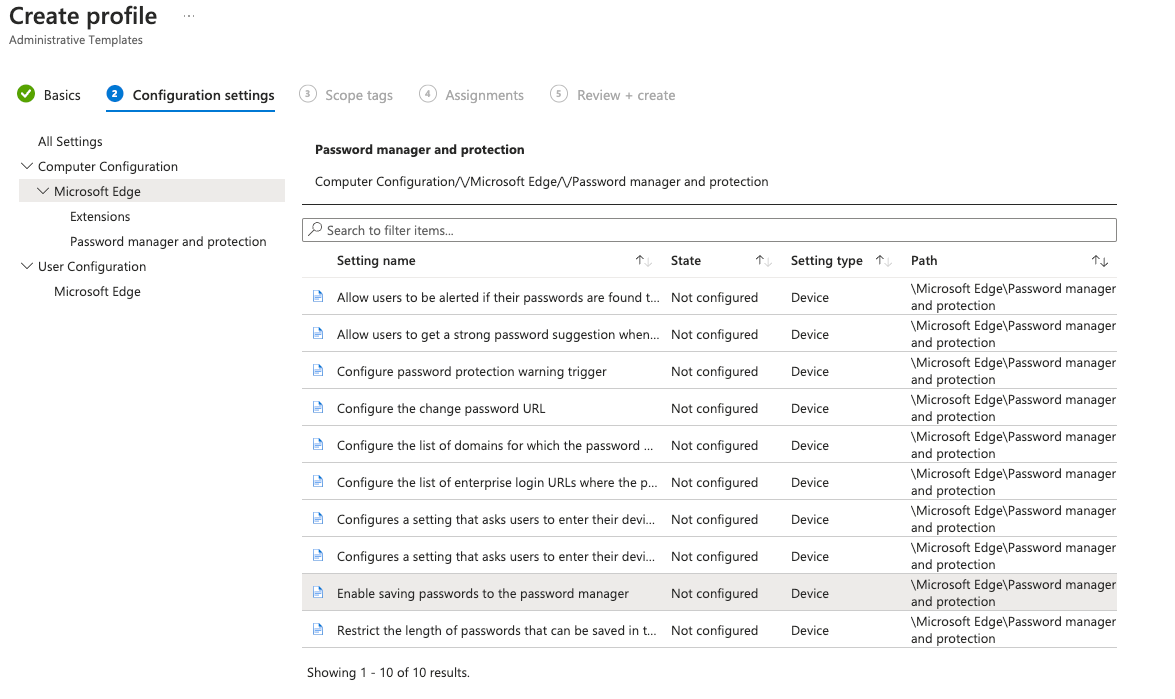Click the bold 'Password manager and protection' heading

[x=420, y=150]
